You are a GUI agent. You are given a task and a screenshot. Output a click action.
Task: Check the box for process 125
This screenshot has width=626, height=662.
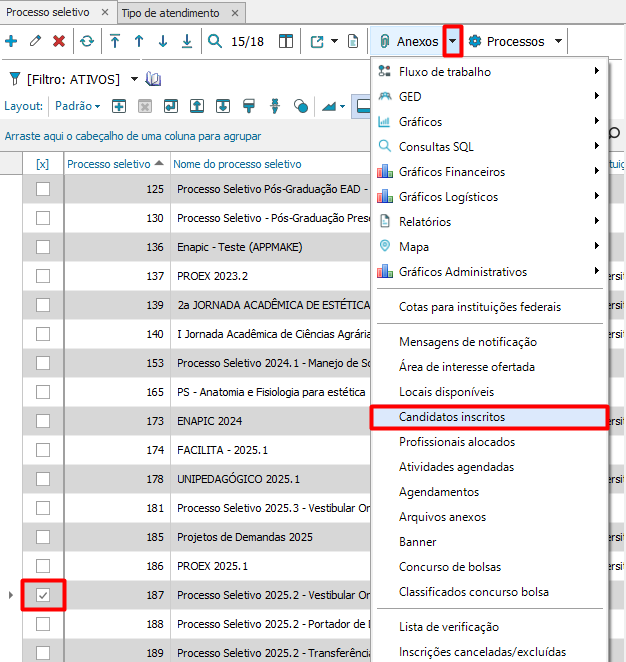[43, 189]
